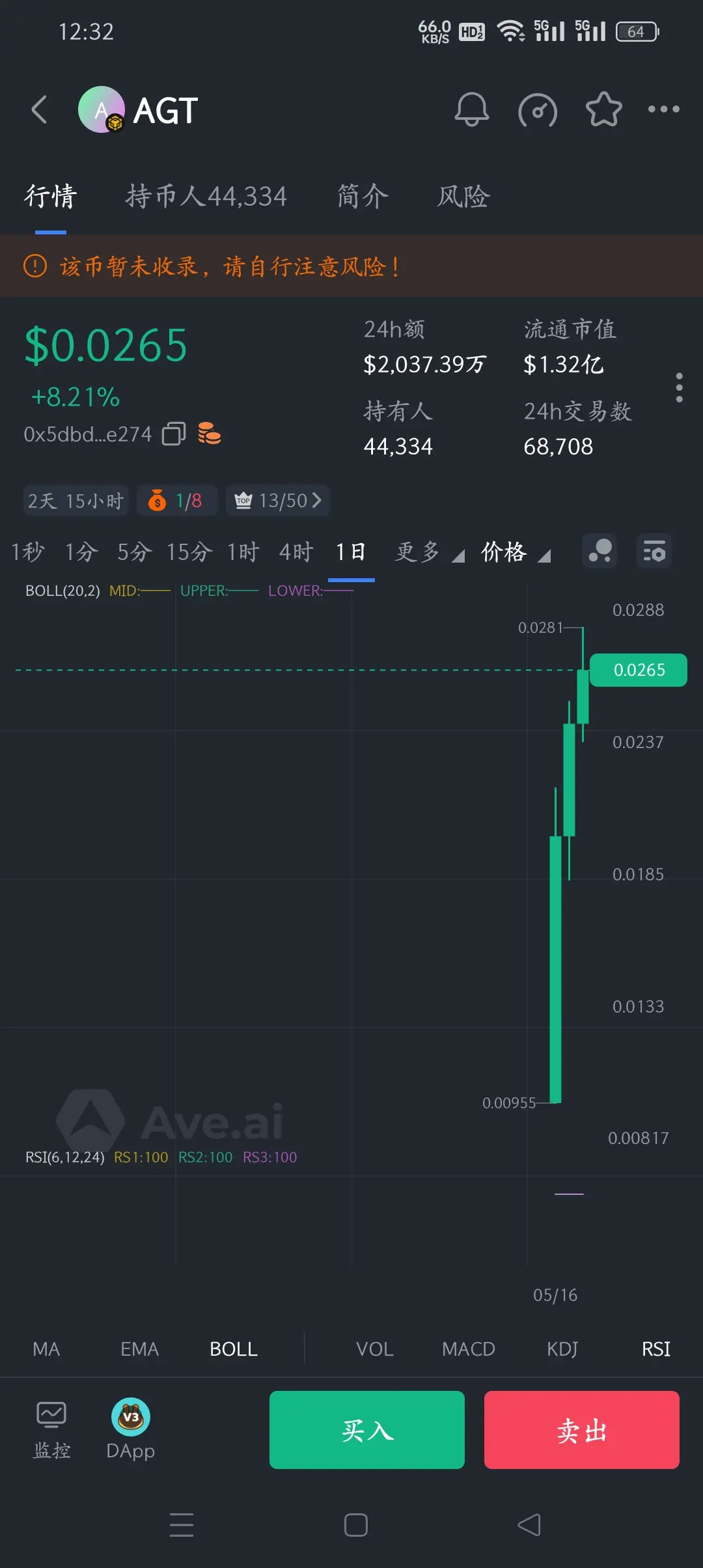Open the top-right three-dot menu
Image resolution: width=703 pixels, height=1568 pixels.
click(x=663, y=109)
